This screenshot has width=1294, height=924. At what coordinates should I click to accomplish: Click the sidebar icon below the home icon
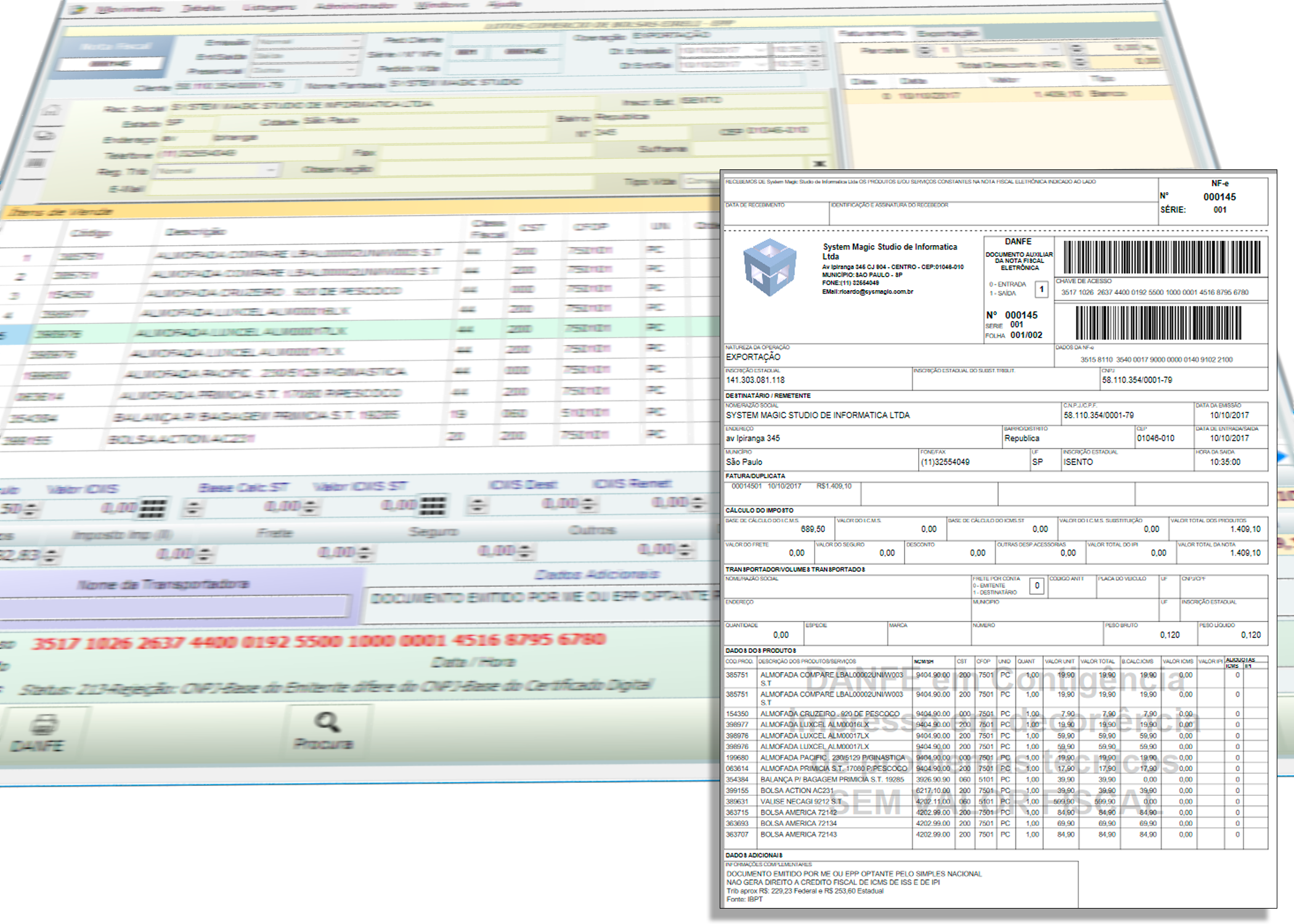pyautogui.click(x=45, y=136)
